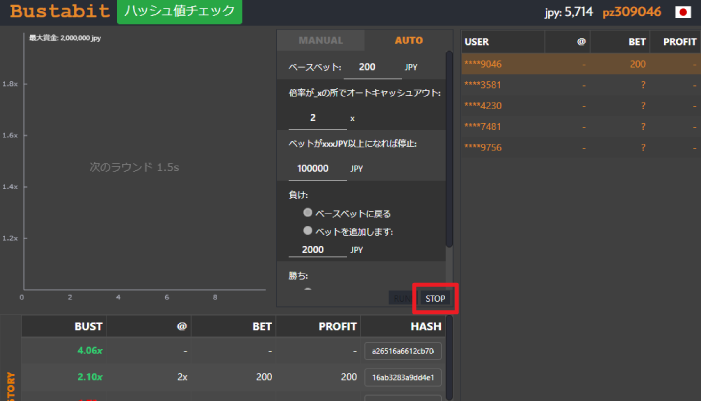Click the jpy: 5,714 balance display
The image size is (701, 401).
568,12
